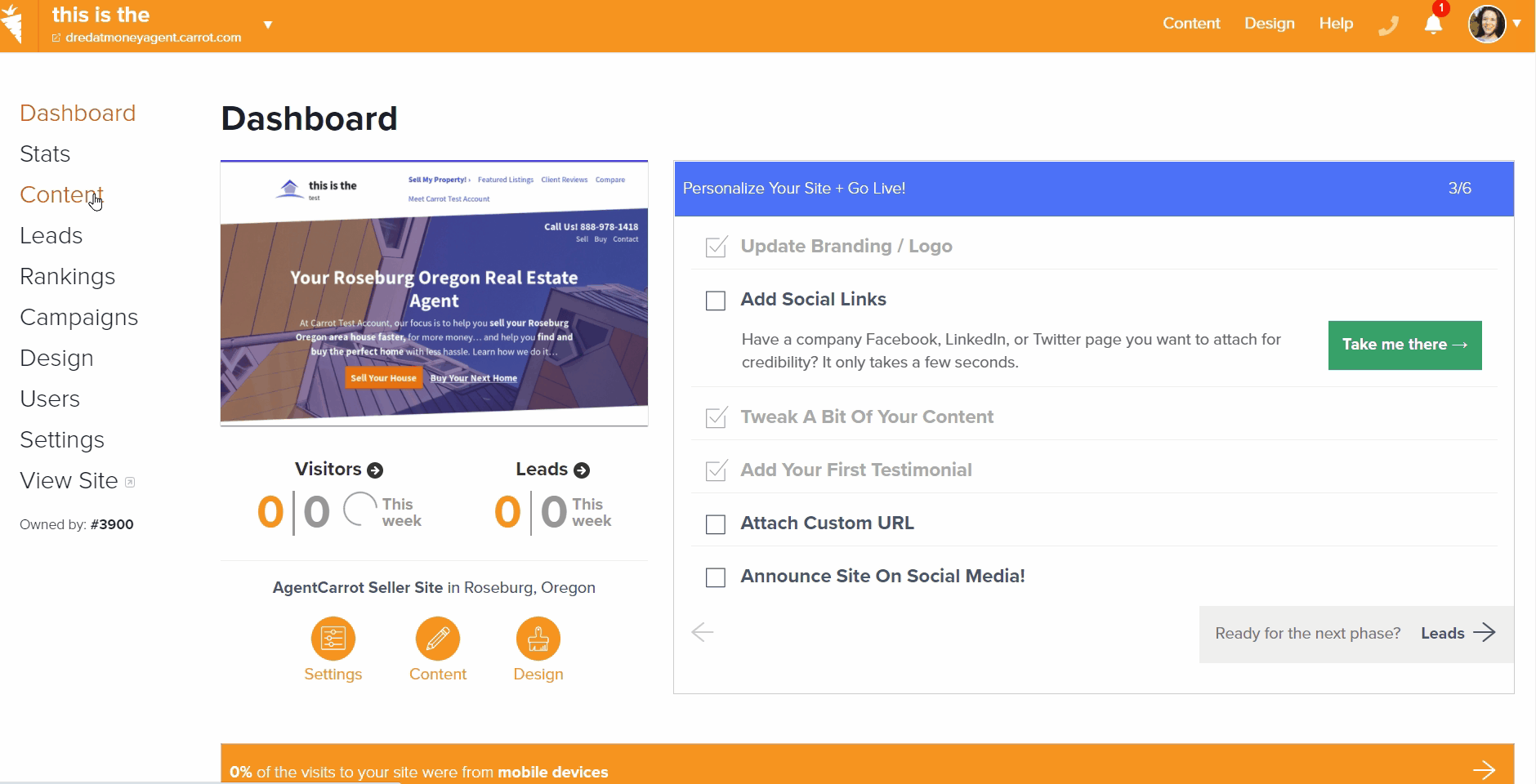This screenshot has height=784, width=1536.
Task: Select Campaigns from the sidebar menu
Action: point(78,318)
